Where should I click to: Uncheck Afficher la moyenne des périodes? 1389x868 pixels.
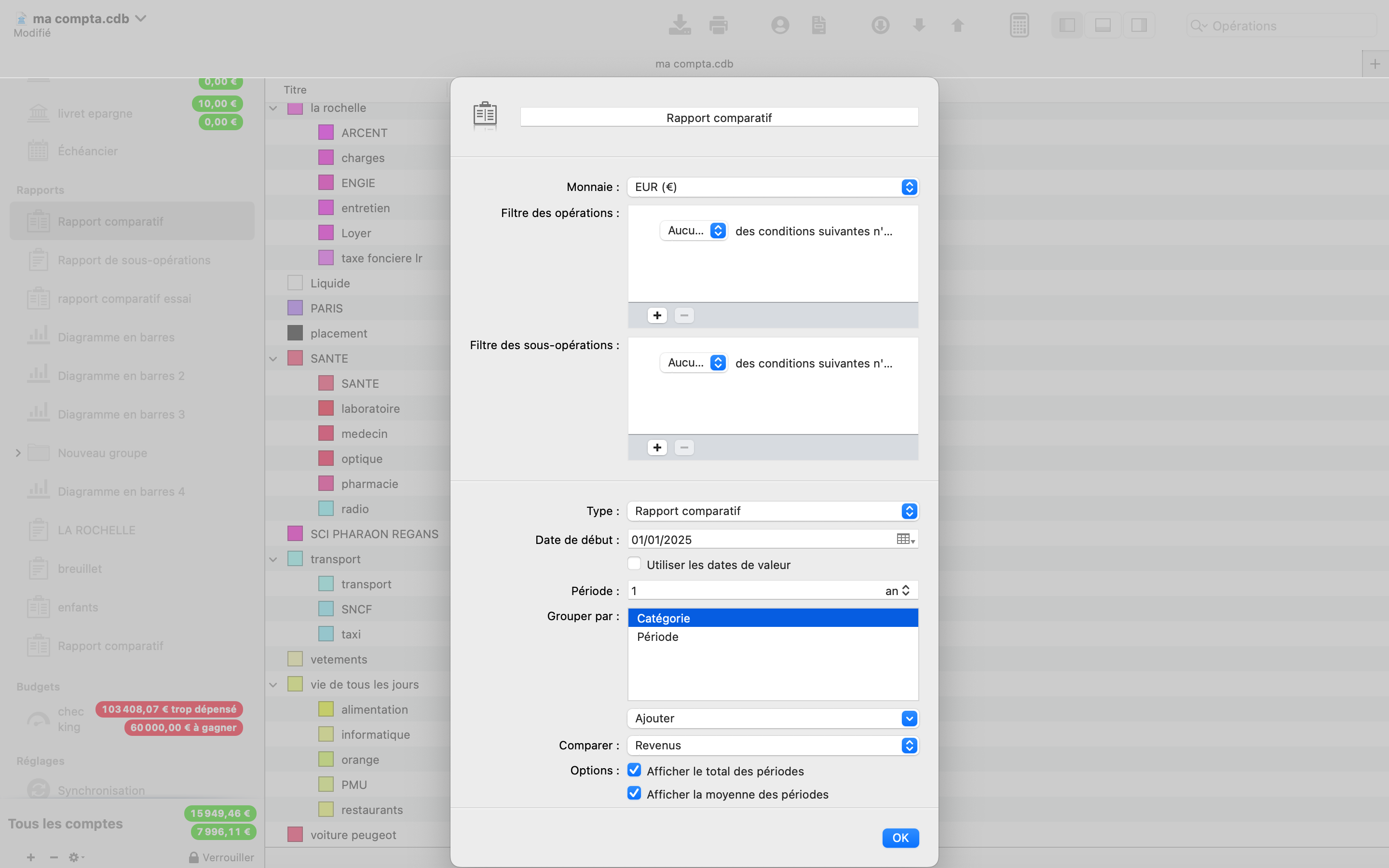click(x=634, y=793)
